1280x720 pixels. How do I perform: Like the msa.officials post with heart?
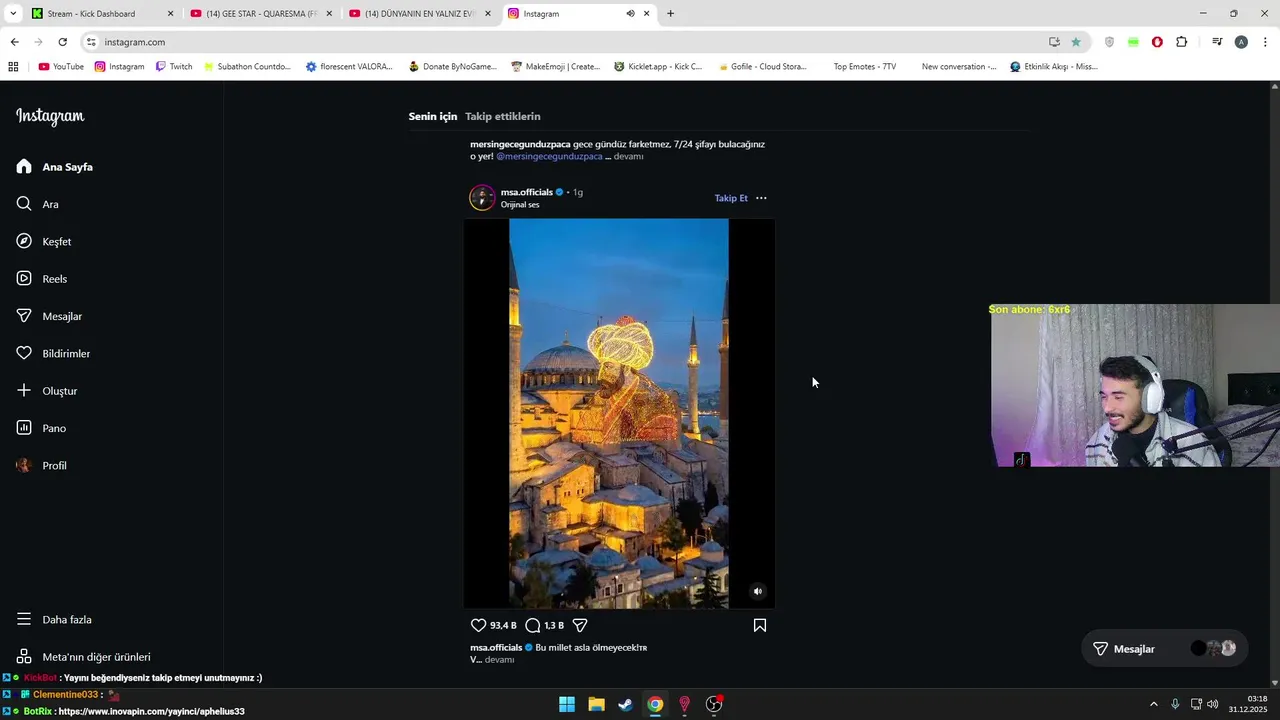click(x=478, y=625)
